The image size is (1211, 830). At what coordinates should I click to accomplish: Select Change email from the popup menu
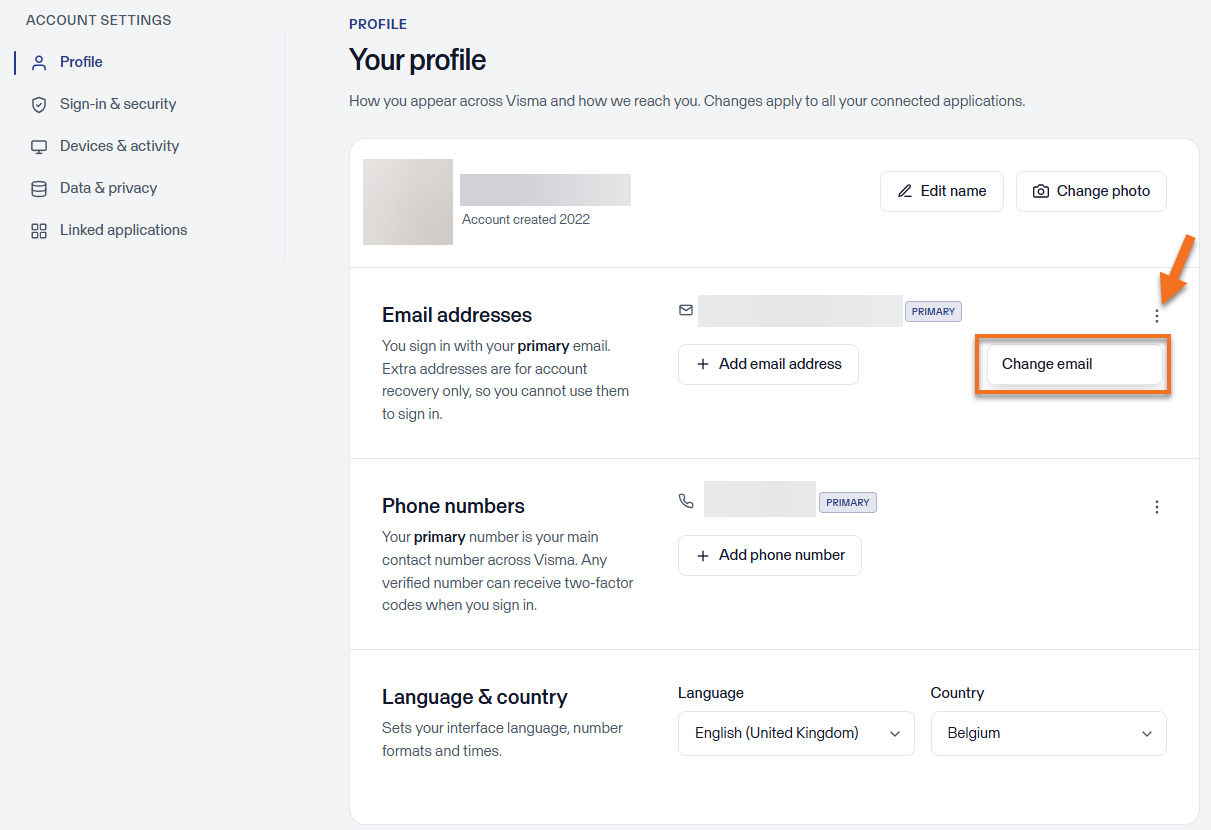point(1075,364)
